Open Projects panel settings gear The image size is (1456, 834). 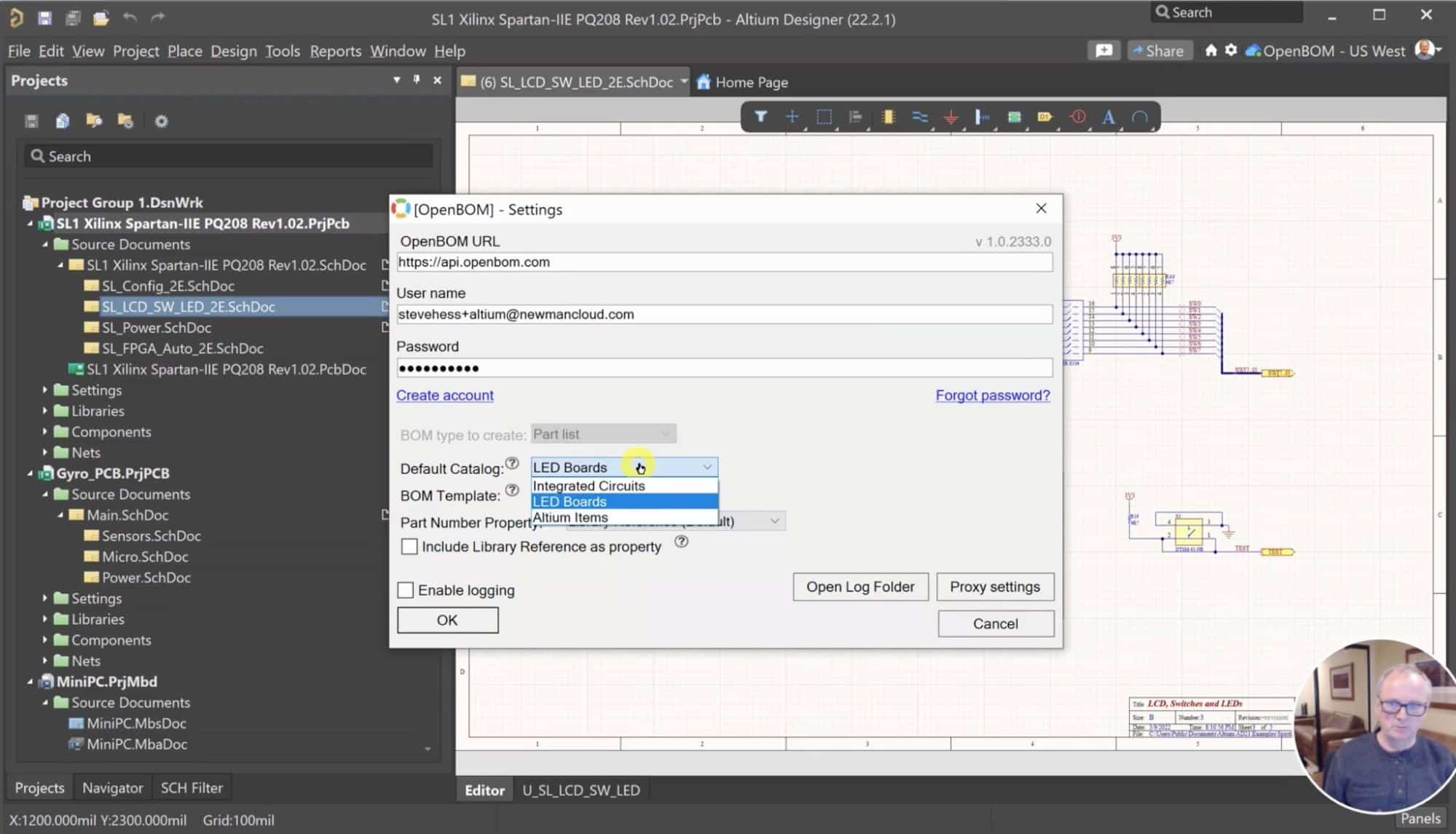[x=161, y=121]
